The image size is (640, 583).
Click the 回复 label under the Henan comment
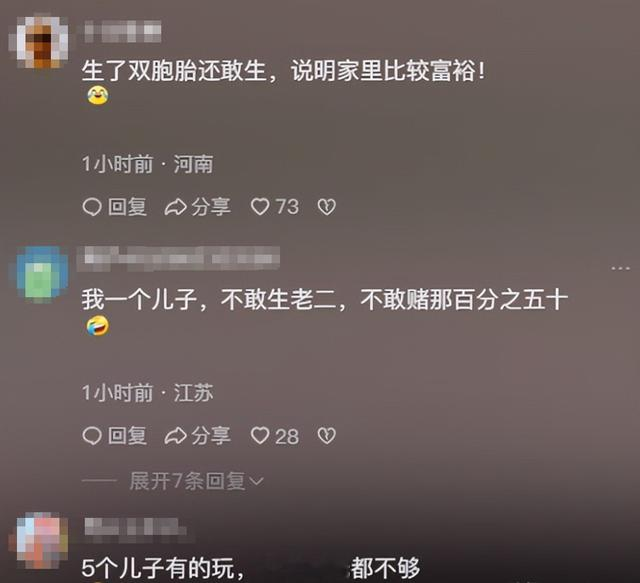click(127, 207)
